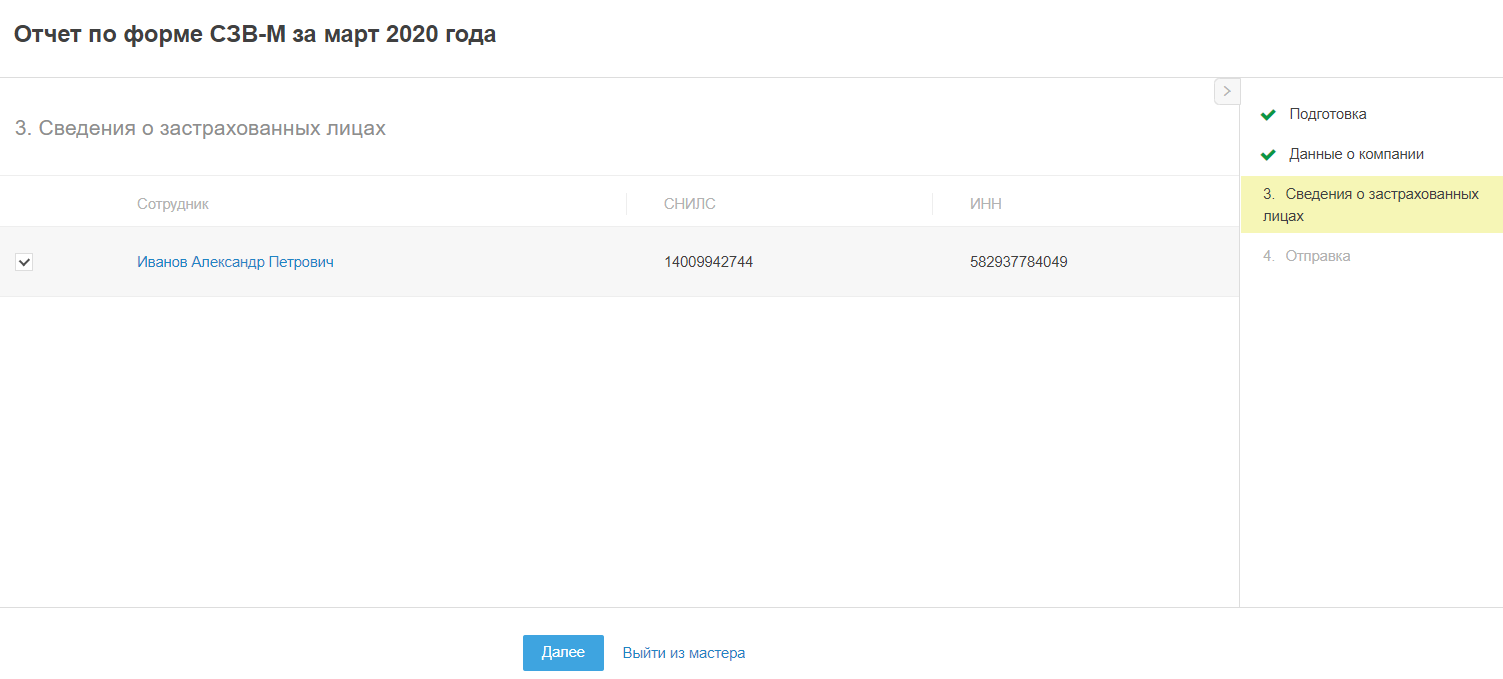Click the Далее button
This screenshot has width=1503, height=679.
(563, 653)
